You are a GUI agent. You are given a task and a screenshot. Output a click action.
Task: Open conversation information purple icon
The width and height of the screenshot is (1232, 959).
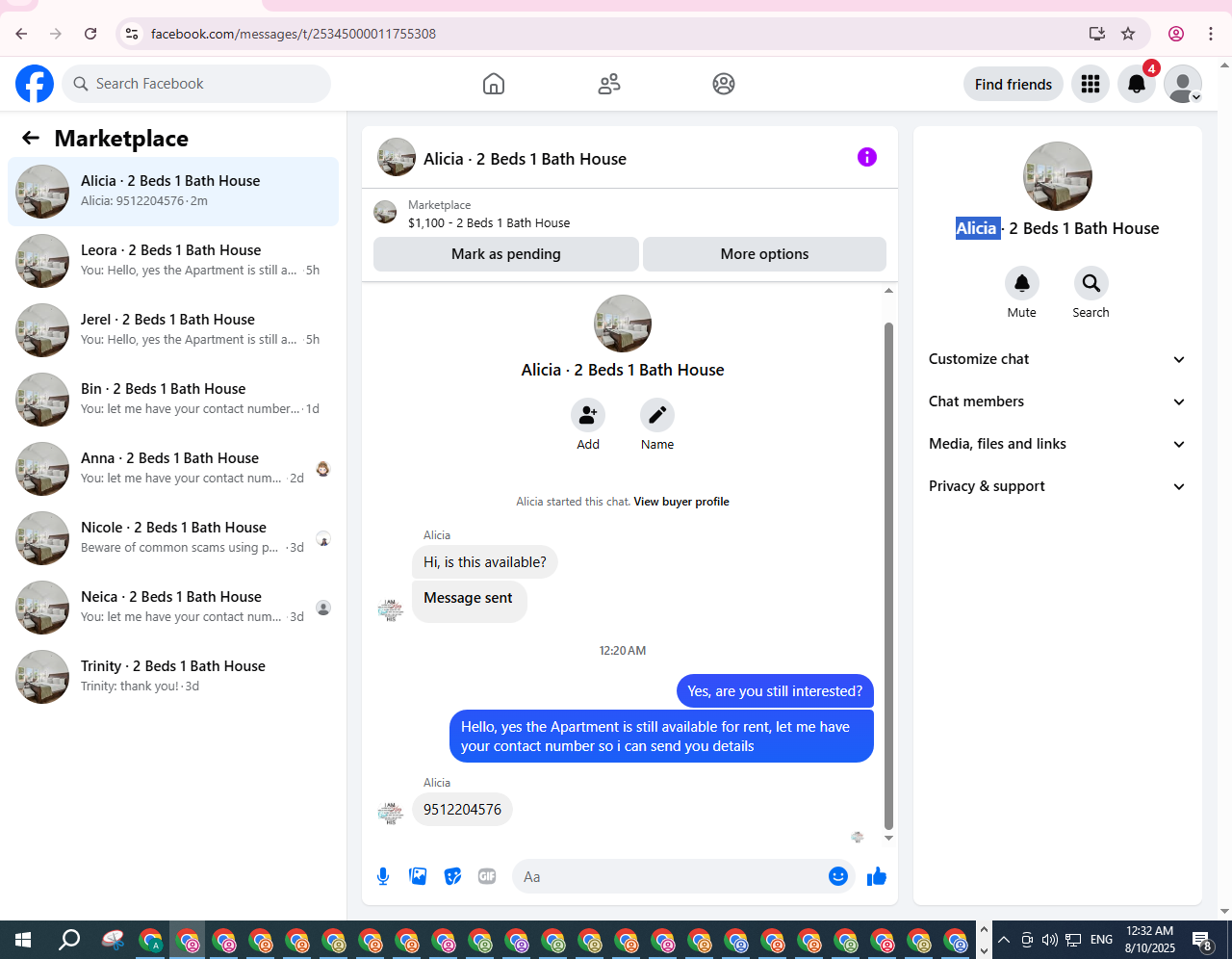click(867, 157)
